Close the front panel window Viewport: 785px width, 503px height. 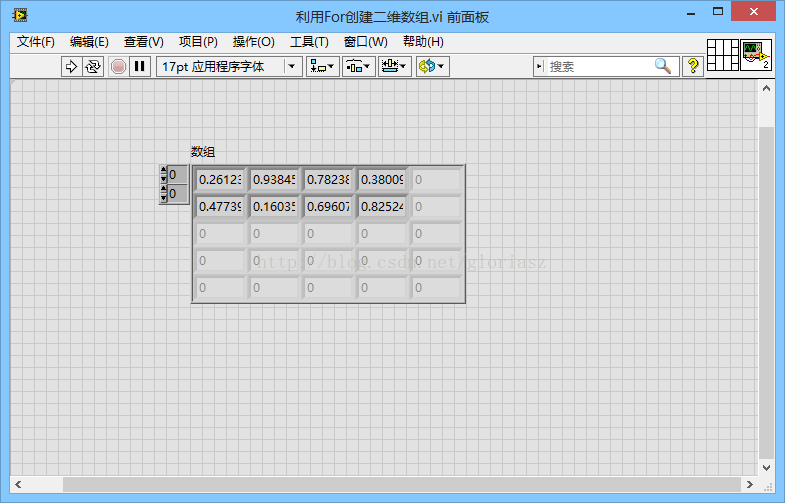pyautogui.click(x=753, y=12)
